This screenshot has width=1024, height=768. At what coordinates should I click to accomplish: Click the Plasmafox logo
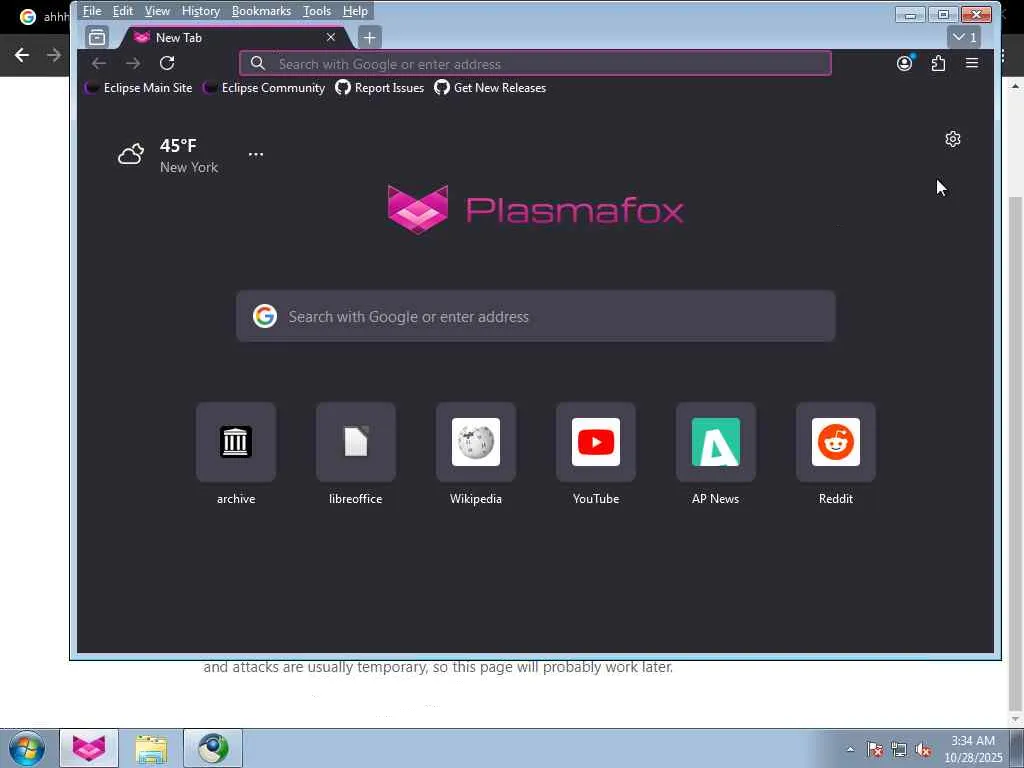pos(536,210)
